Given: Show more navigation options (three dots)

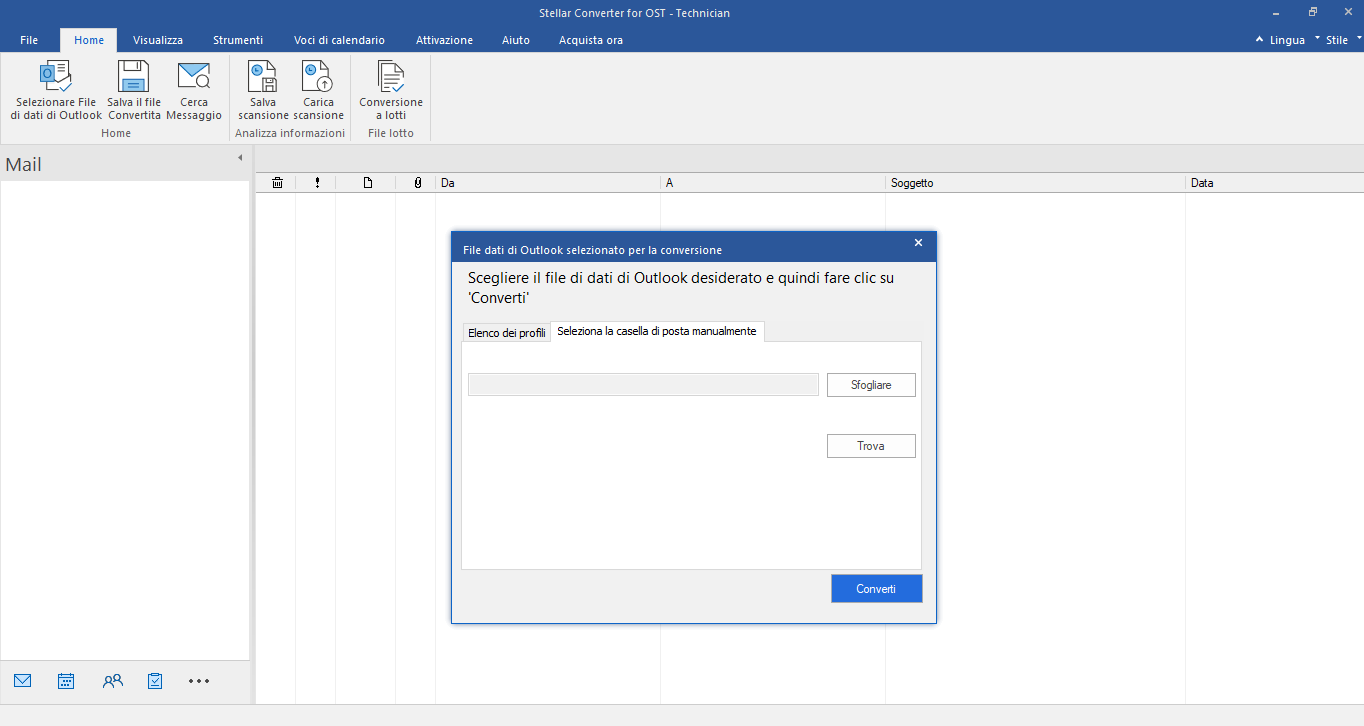Looking at the screenshot, I should (x=199, y=681).
